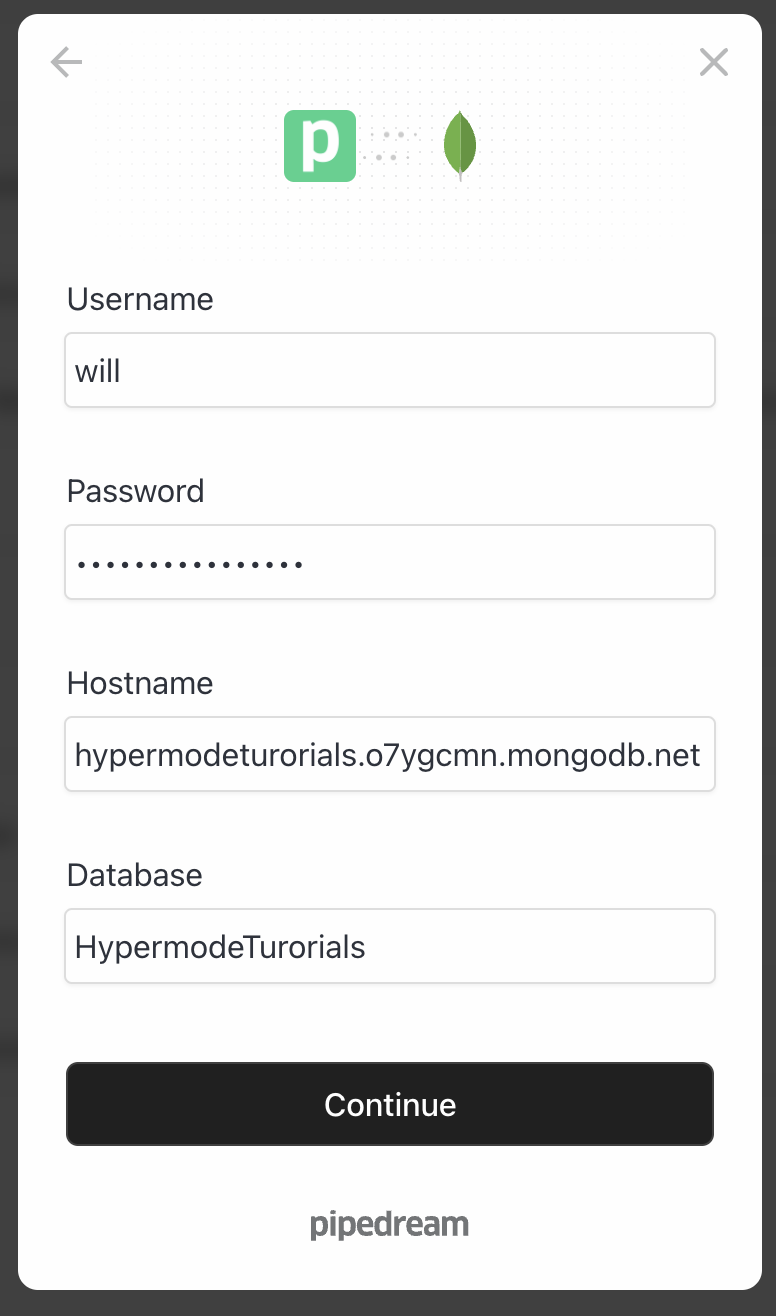Click the masked password dots
This screenshot has width=776, height=1316.
click(190, 561)
